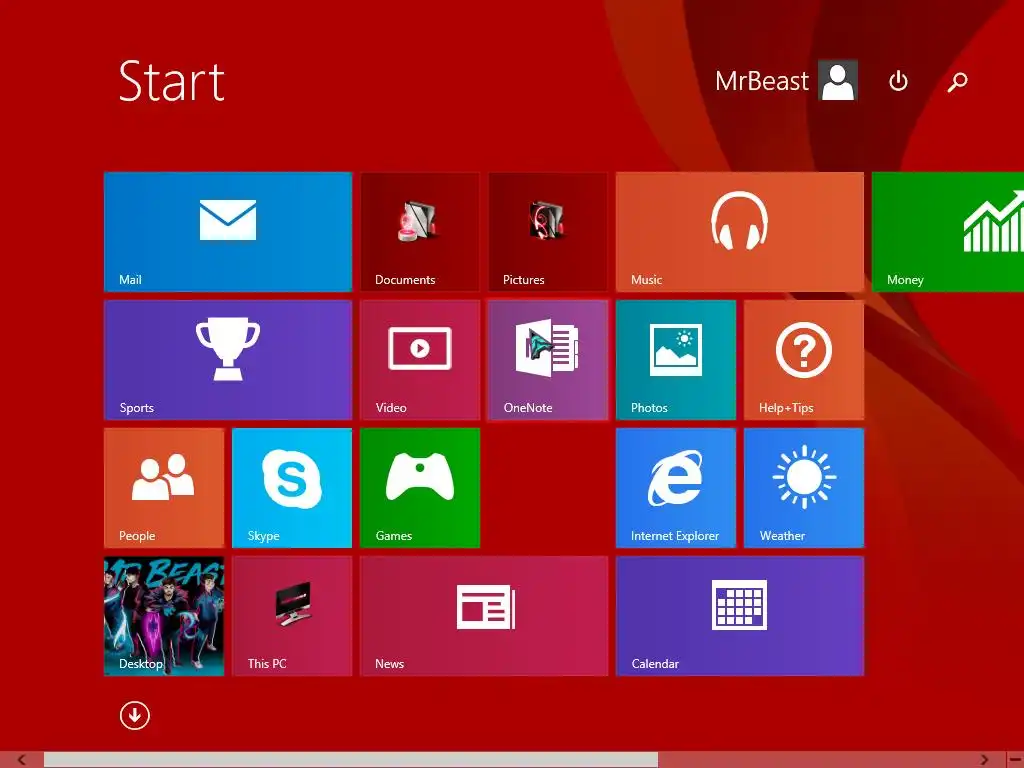Viewport: 1024px width, 768px height.
Task: Click the power options button
Action: coord(898,81)
